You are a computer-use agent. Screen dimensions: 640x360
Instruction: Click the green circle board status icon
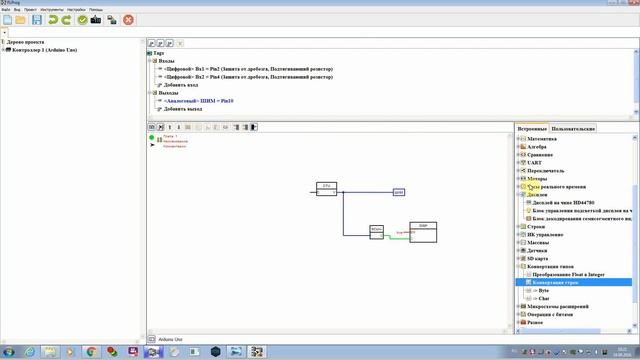pos(151,138)
